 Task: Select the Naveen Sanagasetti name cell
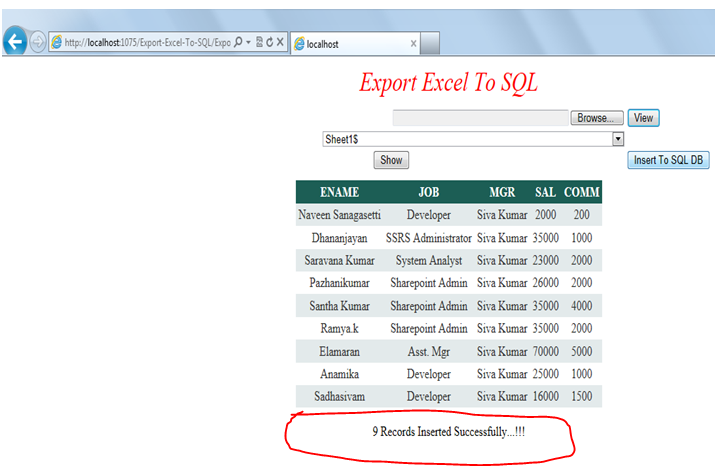[339, 215]
